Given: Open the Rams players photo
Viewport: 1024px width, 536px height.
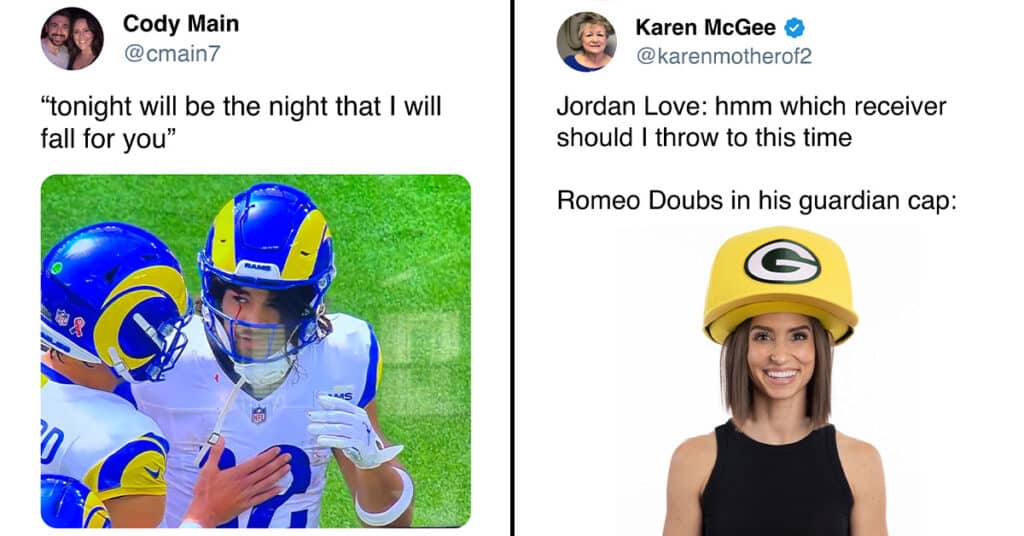Looking at the screenshot, I should pos(255,351).
